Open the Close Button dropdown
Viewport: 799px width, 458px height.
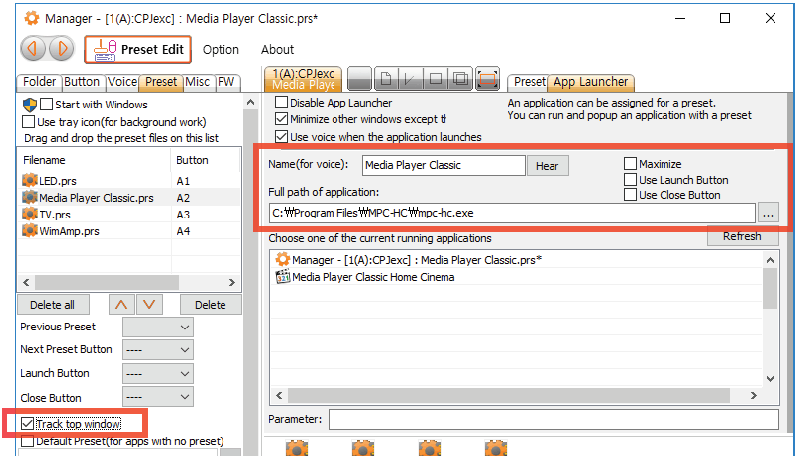click(x=158, y=397)
